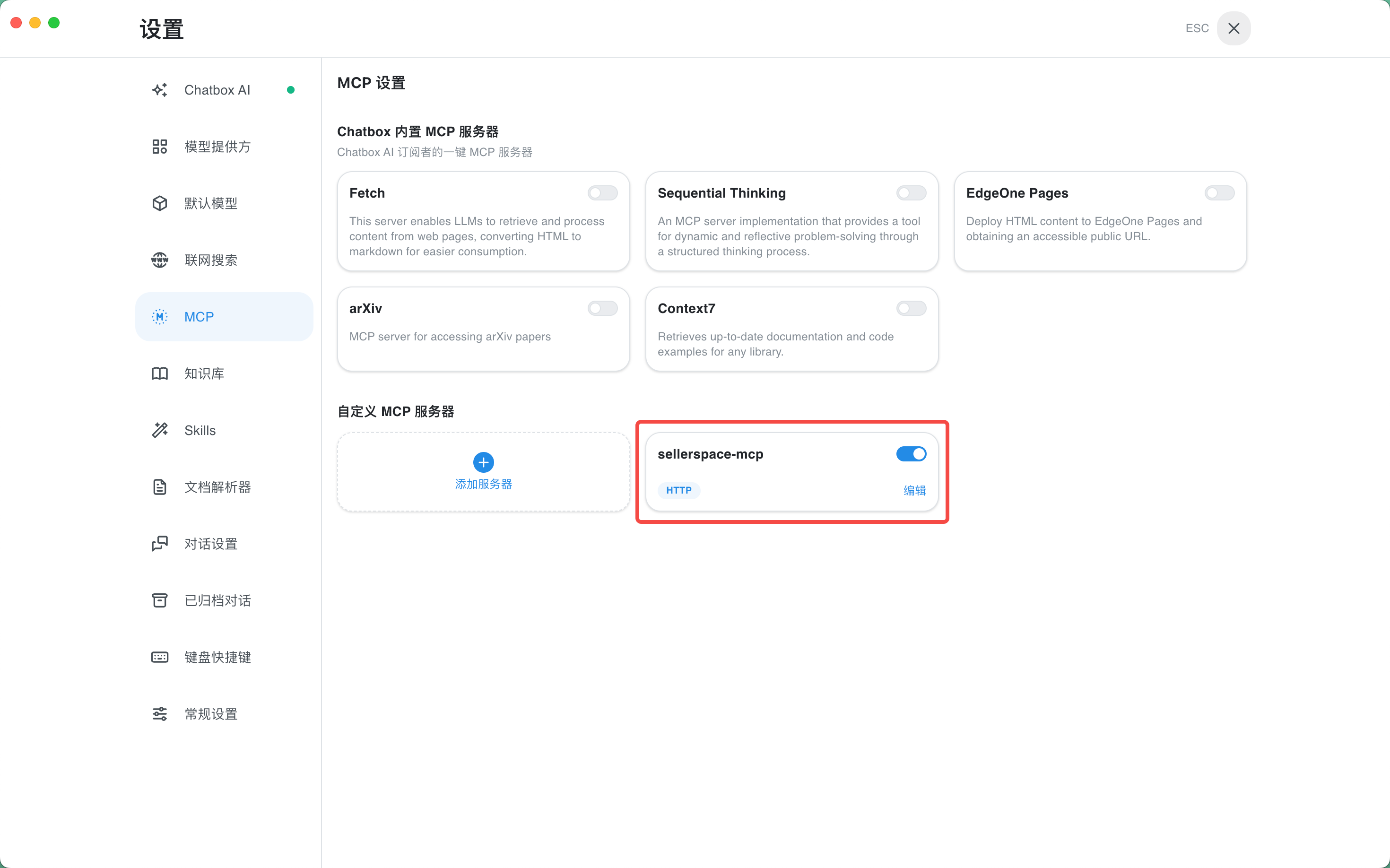Turn on the Context7 server toggle
The width and height of the screenshot is (1390, 868).
(x=911, y=308)
